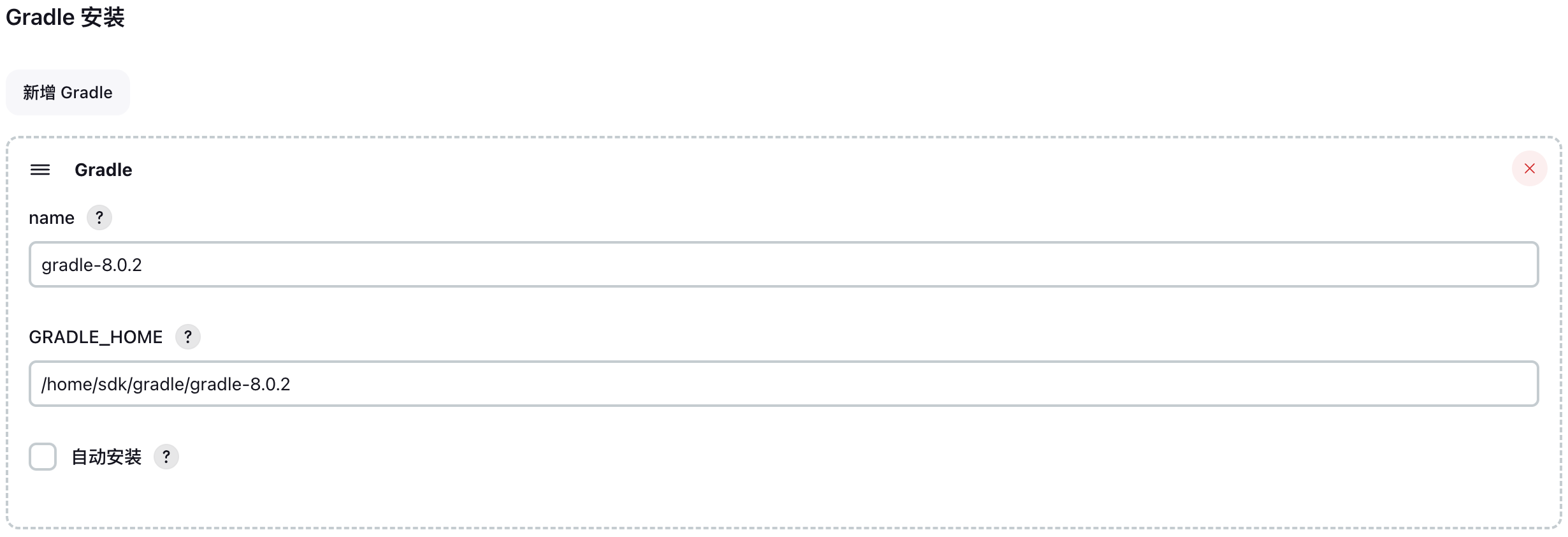The width and height of the screenshot is (1568, 537).
Task: Click the Gradle 安装 page heading
Action: tap(65, 17)
